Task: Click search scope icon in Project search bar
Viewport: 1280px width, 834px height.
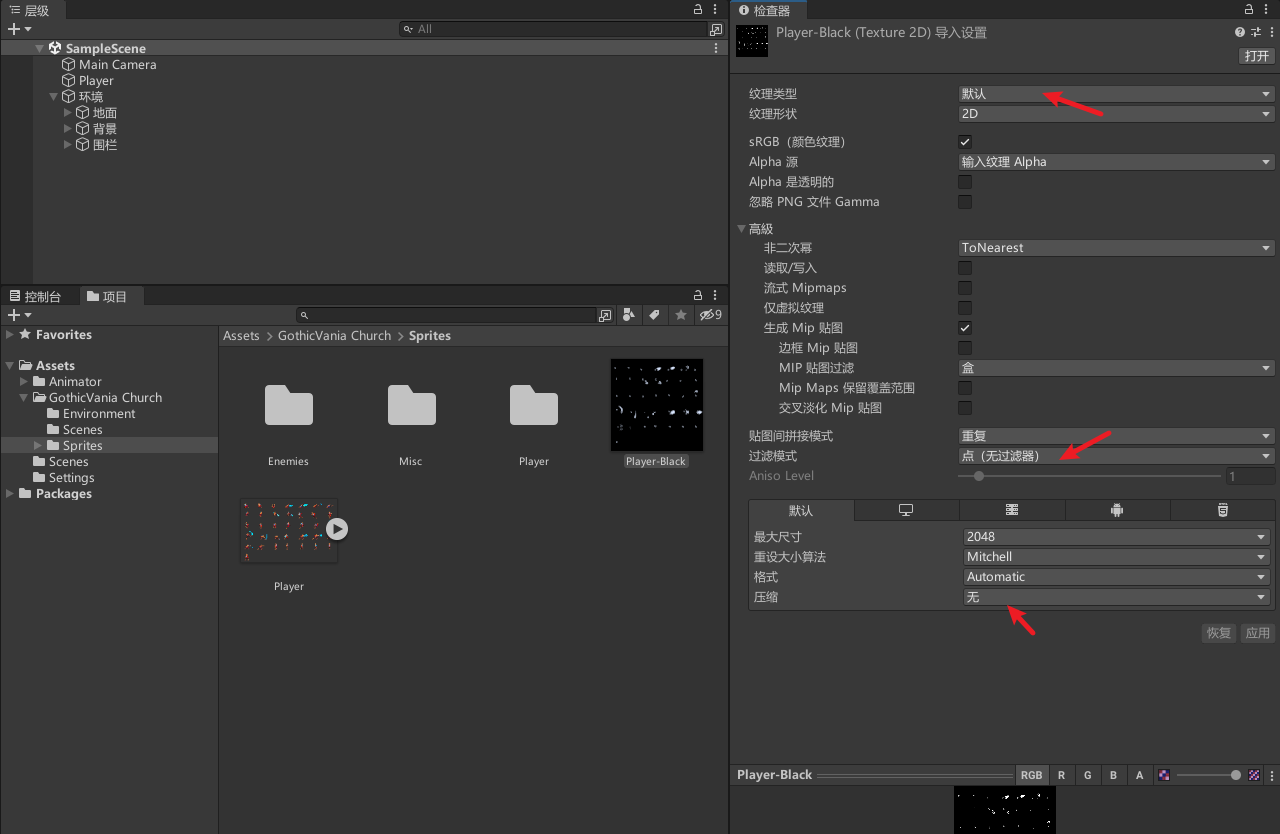Action: pyautogui.click(x=605, y=315)
